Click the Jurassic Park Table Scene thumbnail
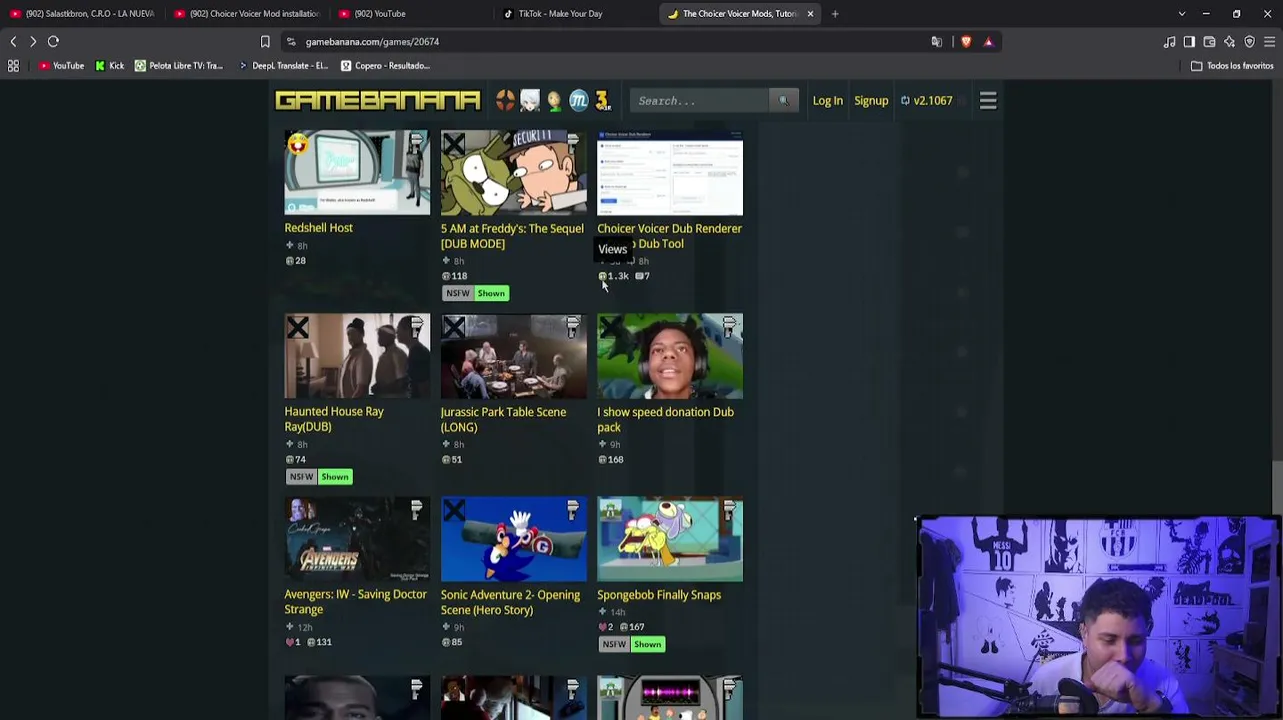The width and height of the screenshot is (1283, 720). 514,356
